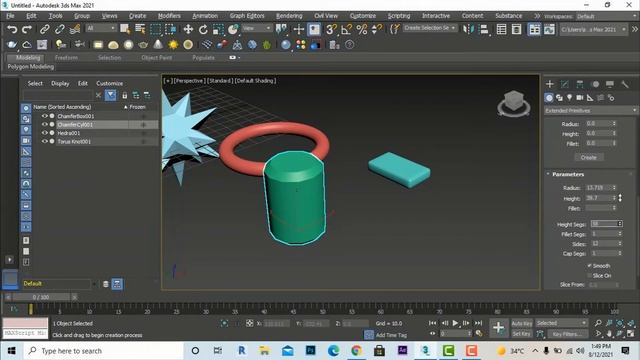Open the Hierarchy tab in command panel
Screen dimensions: 640x360
point(580,84)
